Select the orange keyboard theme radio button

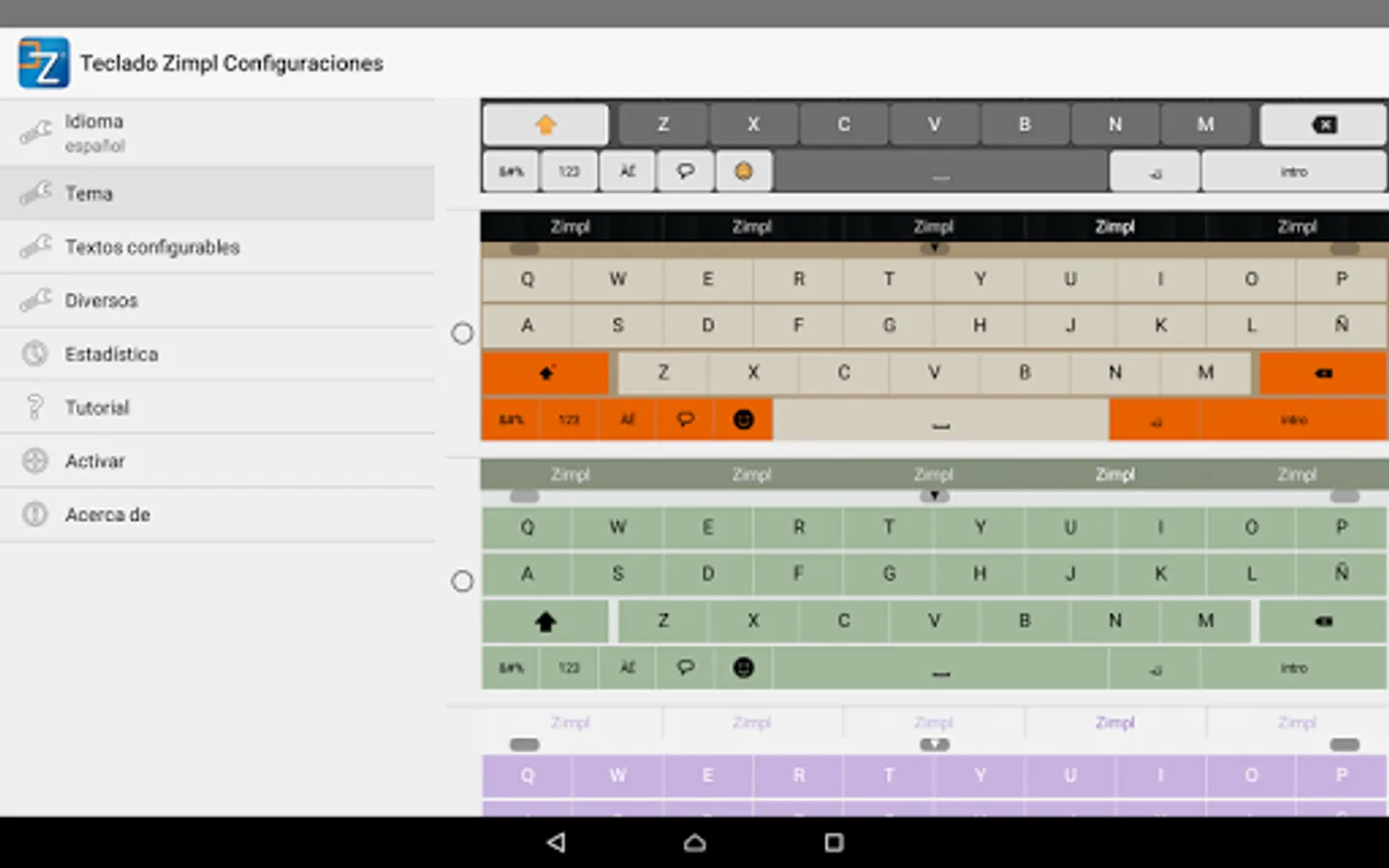coord(463,334)
